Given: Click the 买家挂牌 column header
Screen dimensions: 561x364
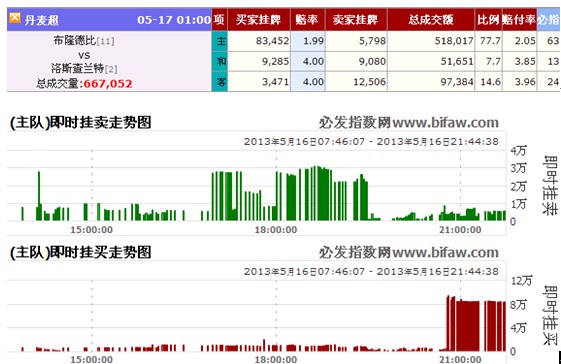Looking at the screenshot, I should tap(258, 20).
